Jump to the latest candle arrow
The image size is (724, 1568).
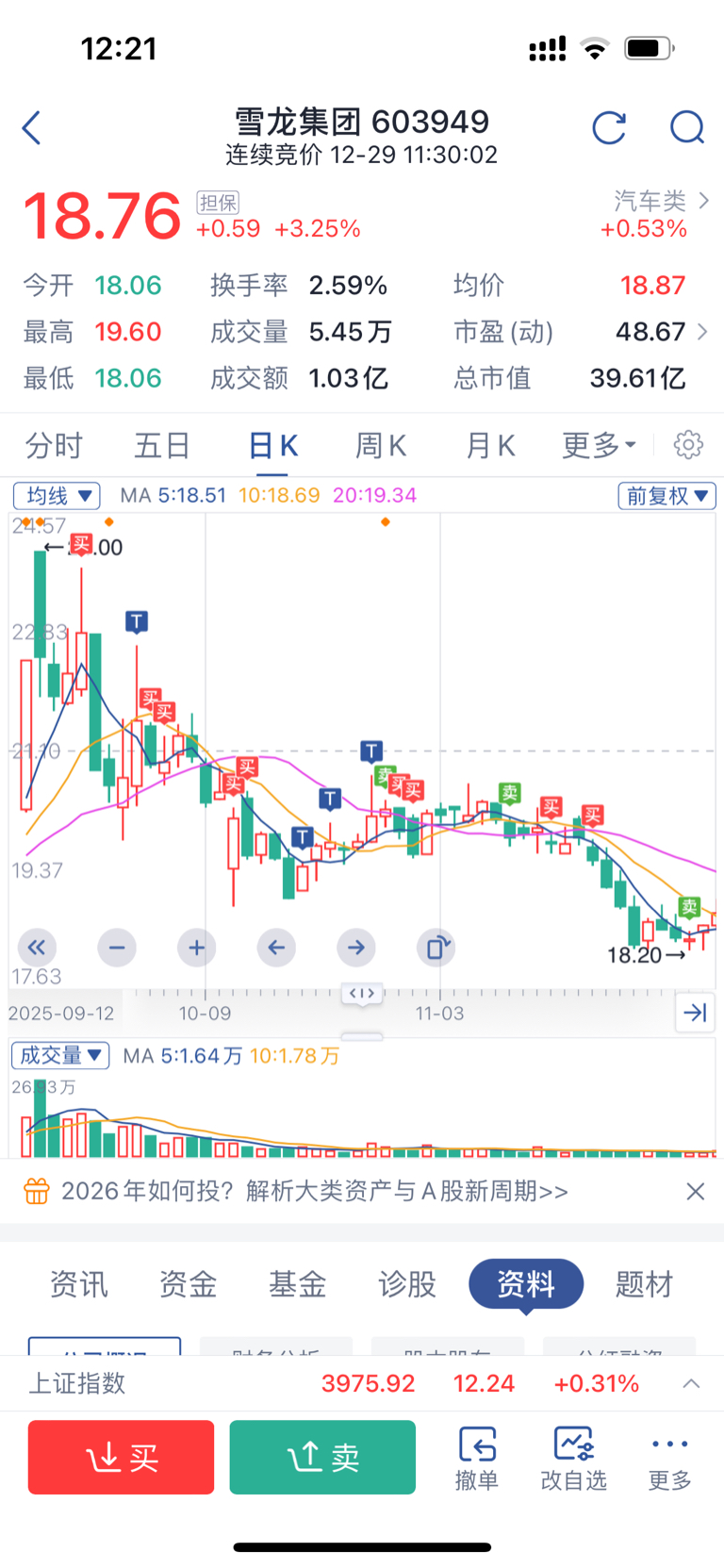(x=695, y=1013)
